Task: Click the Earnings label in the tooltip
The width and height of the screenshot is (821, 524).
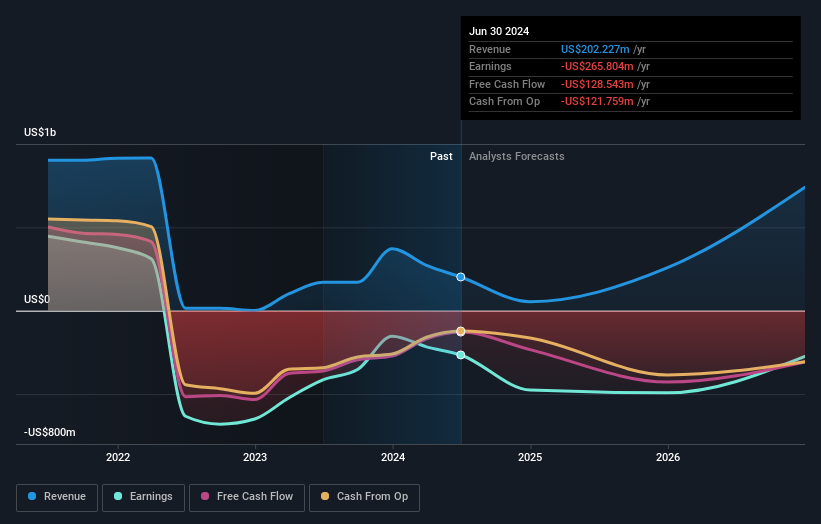Action: coord(490,66)
